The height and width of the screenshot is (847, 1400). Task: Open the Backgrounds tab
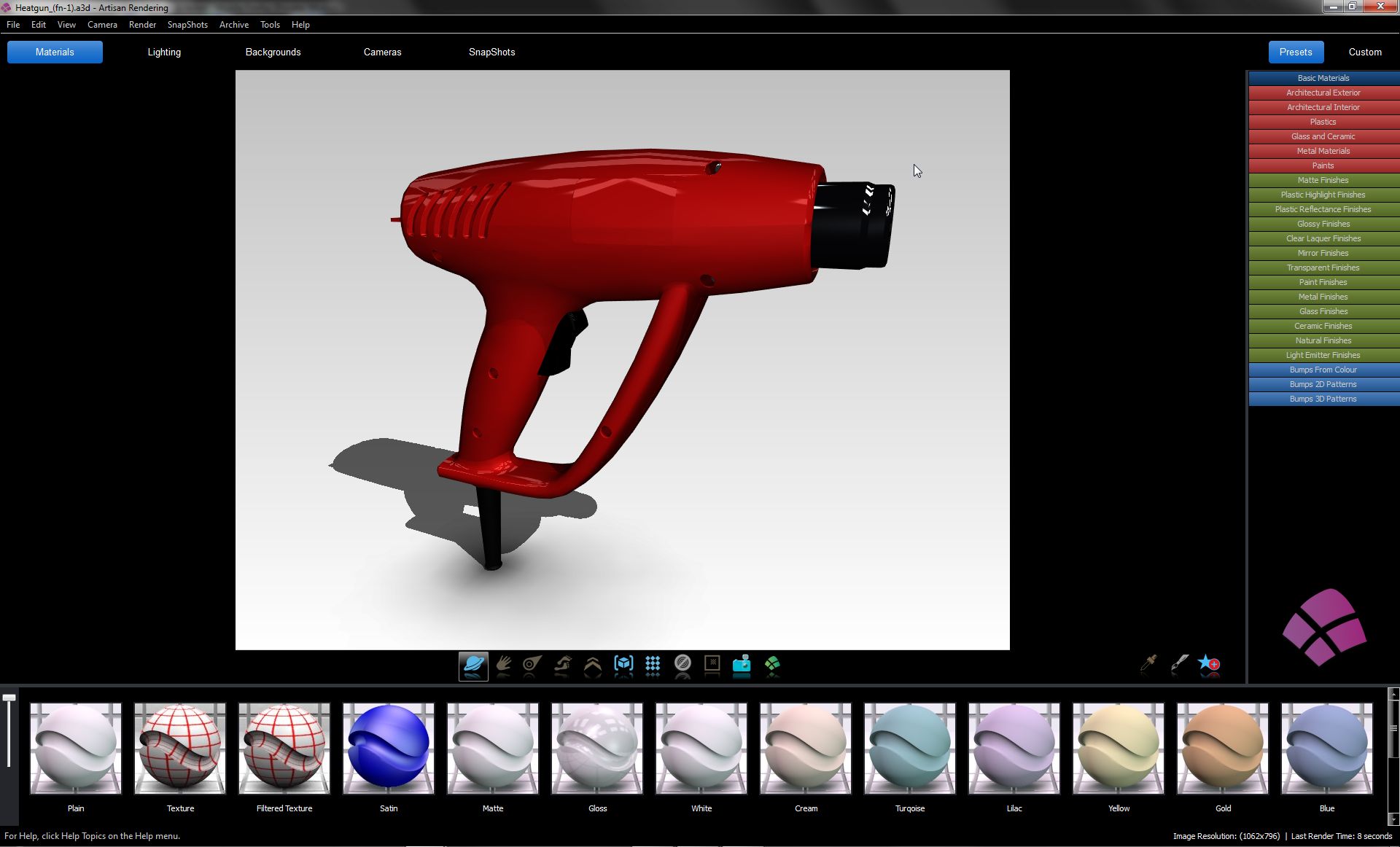[273, 52]
